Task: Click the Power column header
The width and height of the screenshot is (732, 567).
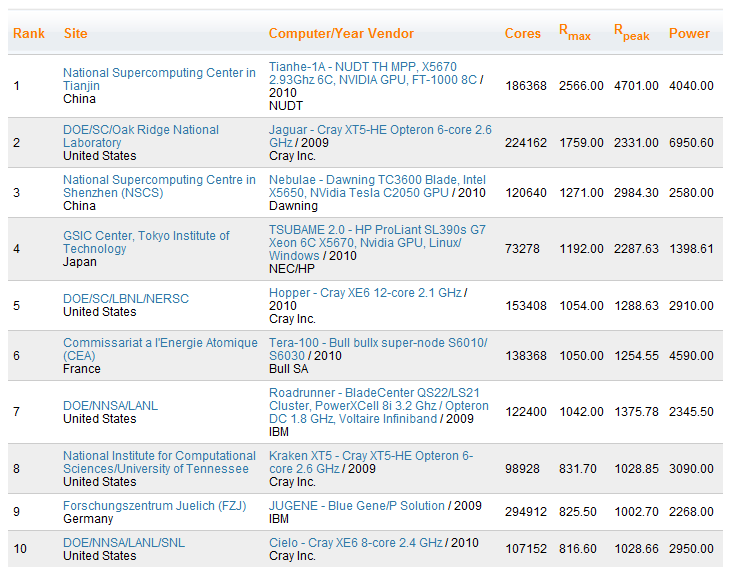Action: [x=689, y=33]
